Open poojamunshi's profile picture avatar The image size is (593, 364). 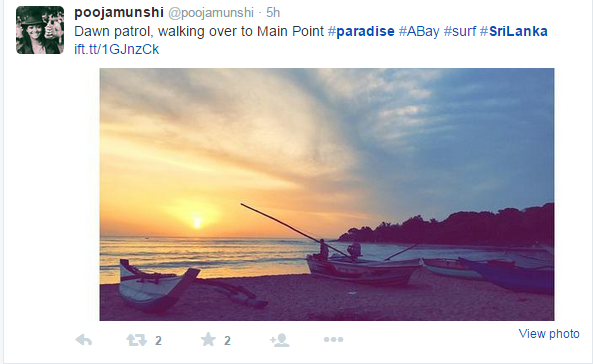pos(40,30)
